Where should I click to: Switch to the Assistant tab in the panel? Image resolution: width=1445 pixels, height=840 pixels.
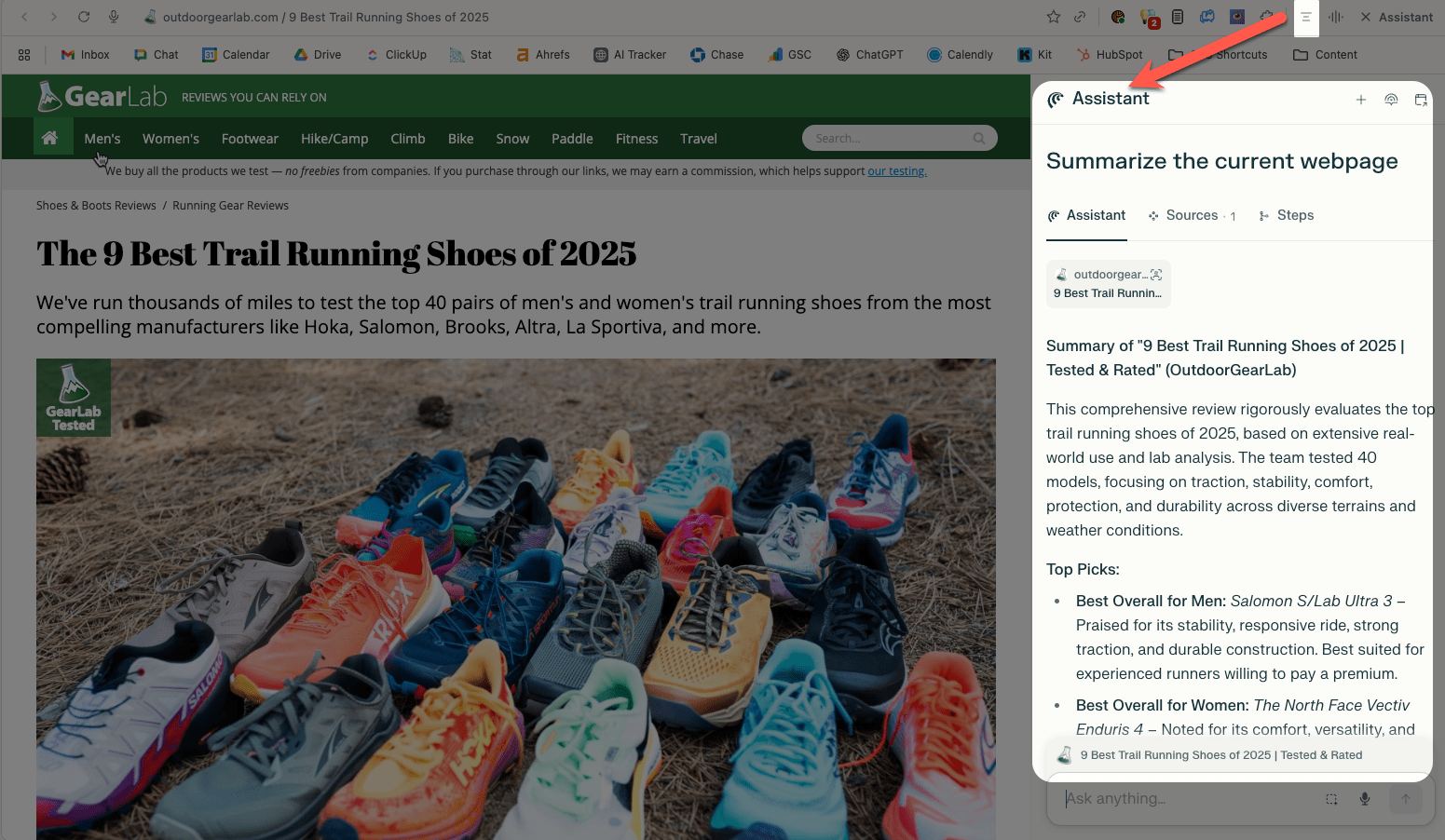(1086, 215)
